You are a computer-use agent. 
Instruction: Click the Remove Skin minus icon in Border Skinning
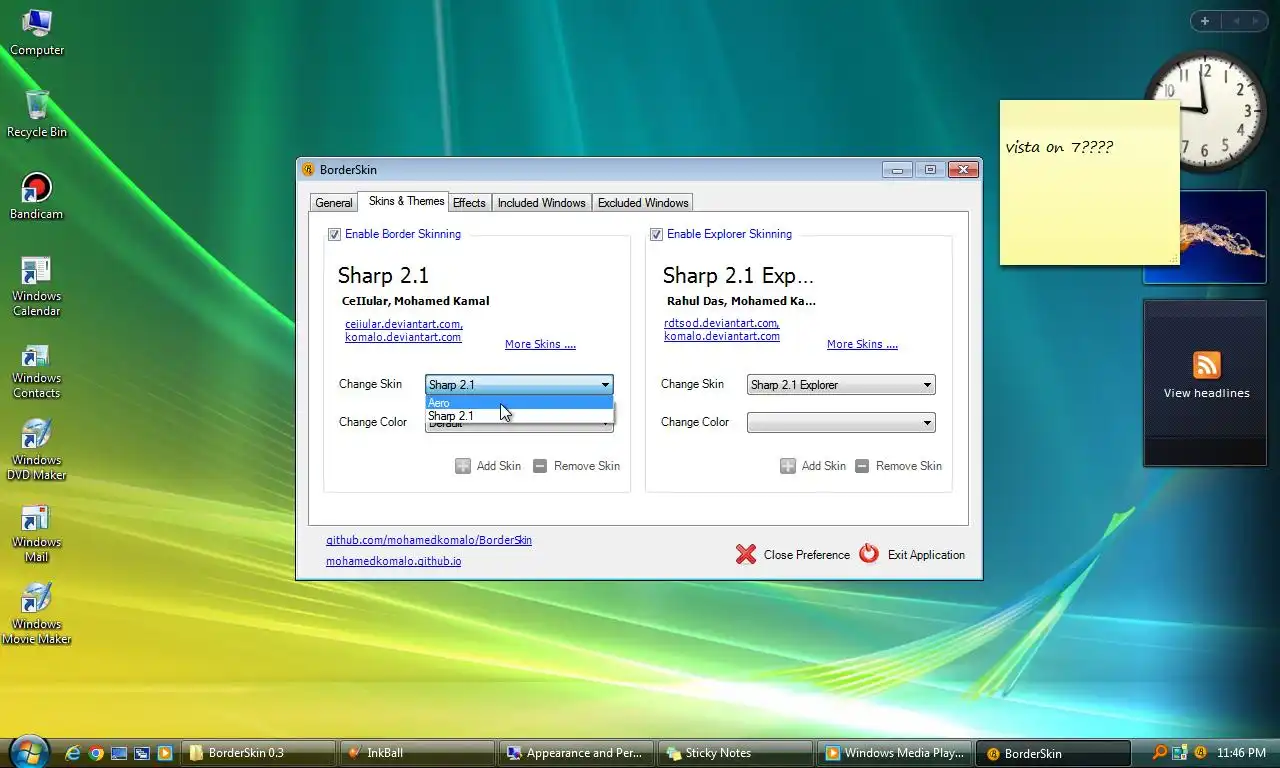point(540,466)
